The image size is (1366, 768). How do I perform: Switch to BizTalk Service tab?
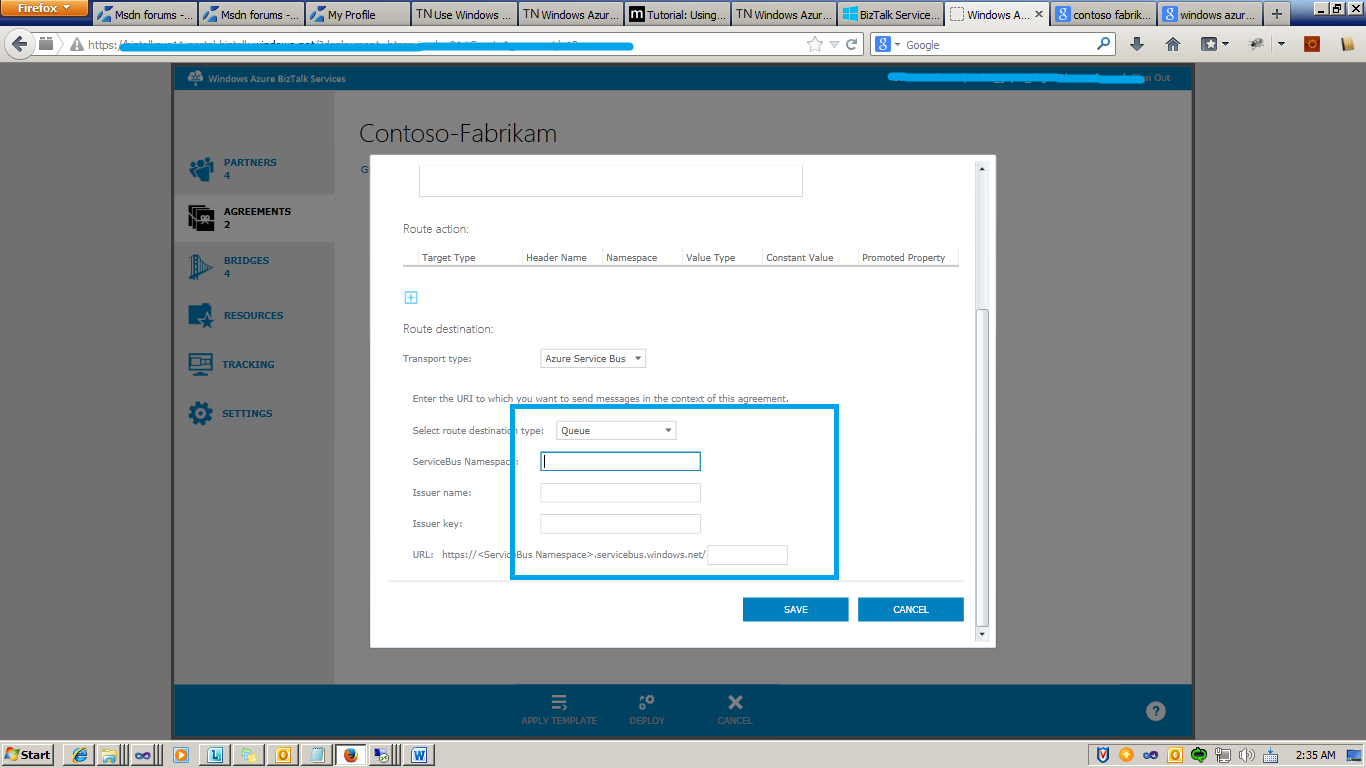[889, 14]
